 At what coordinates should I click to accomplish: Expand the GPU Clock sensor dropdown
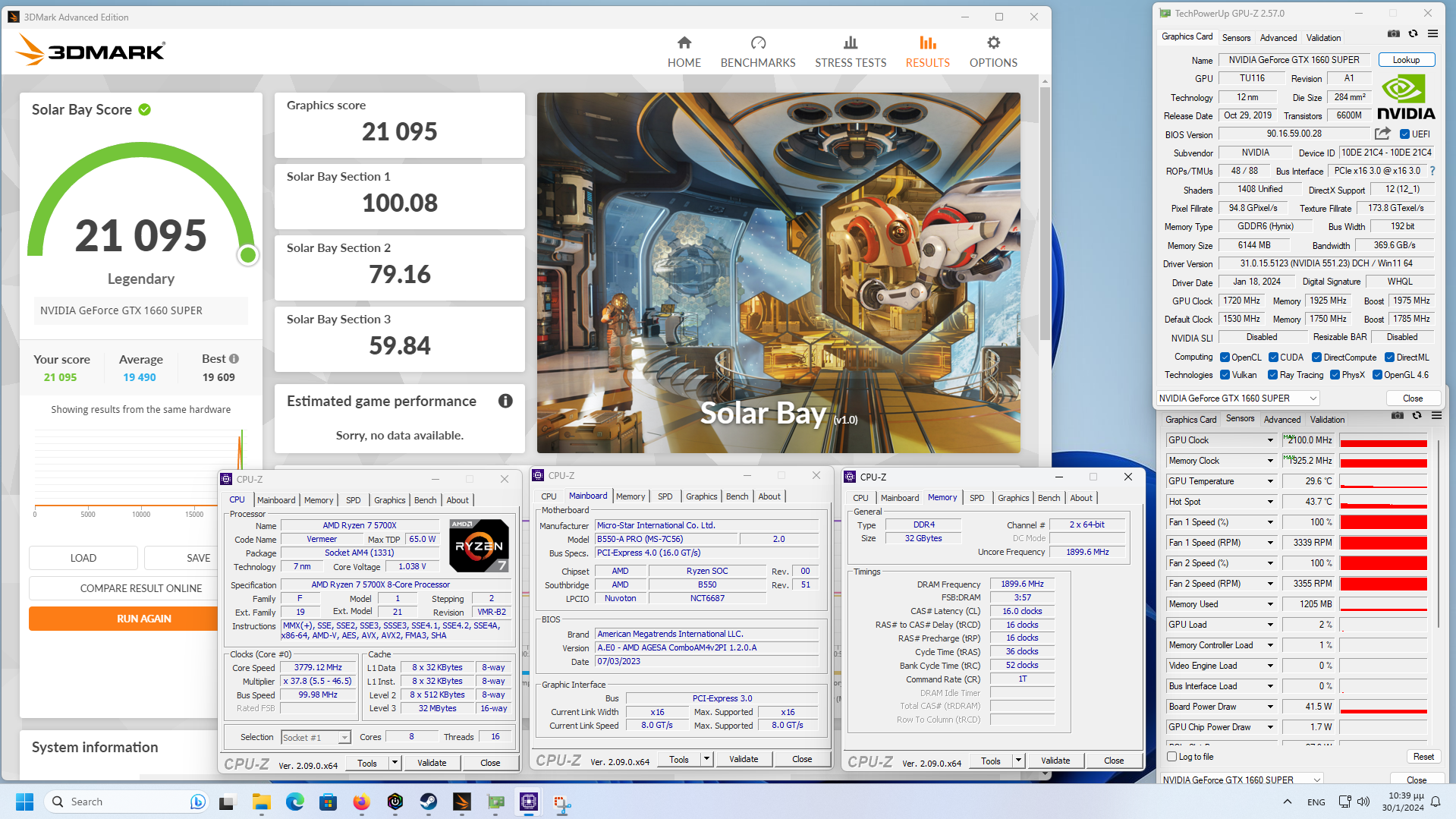[x=1270, y=440]
